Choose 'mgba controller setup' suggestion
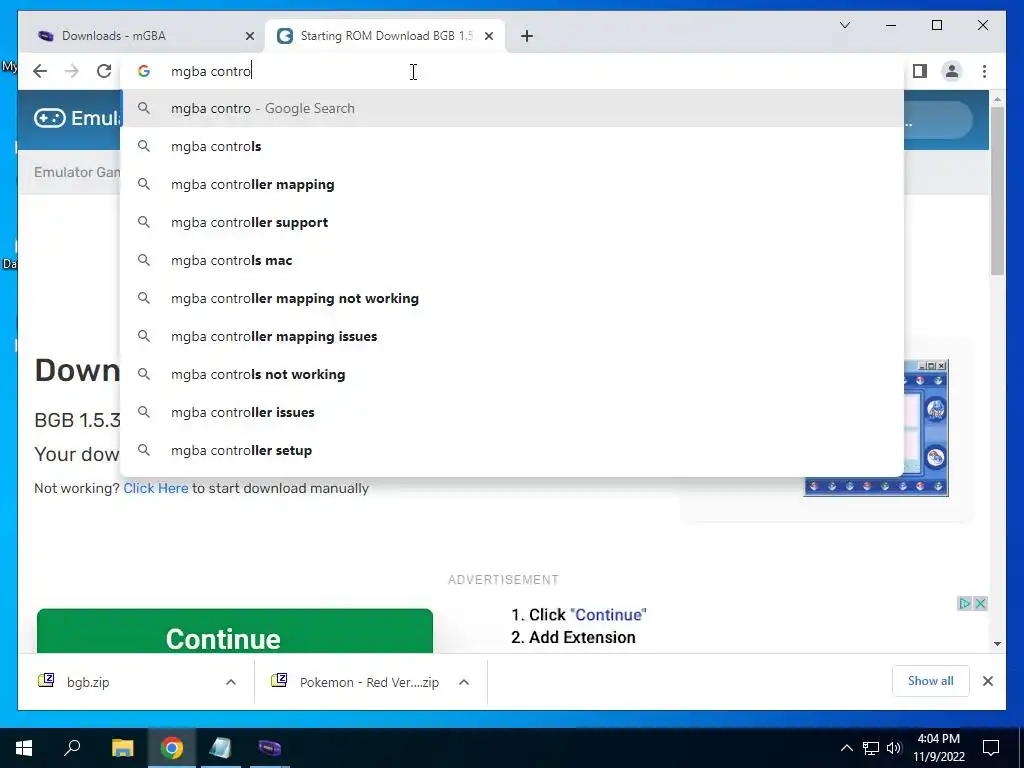 512,450
